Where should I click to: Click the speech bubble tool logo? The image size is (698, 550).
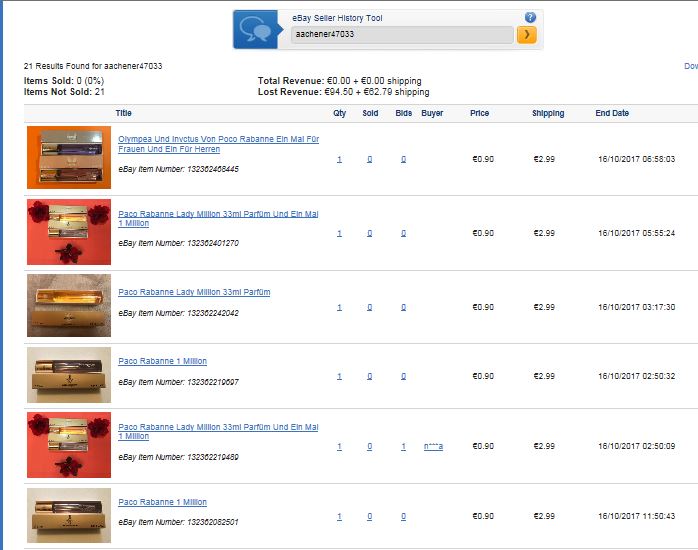click(x=257, y=31)
